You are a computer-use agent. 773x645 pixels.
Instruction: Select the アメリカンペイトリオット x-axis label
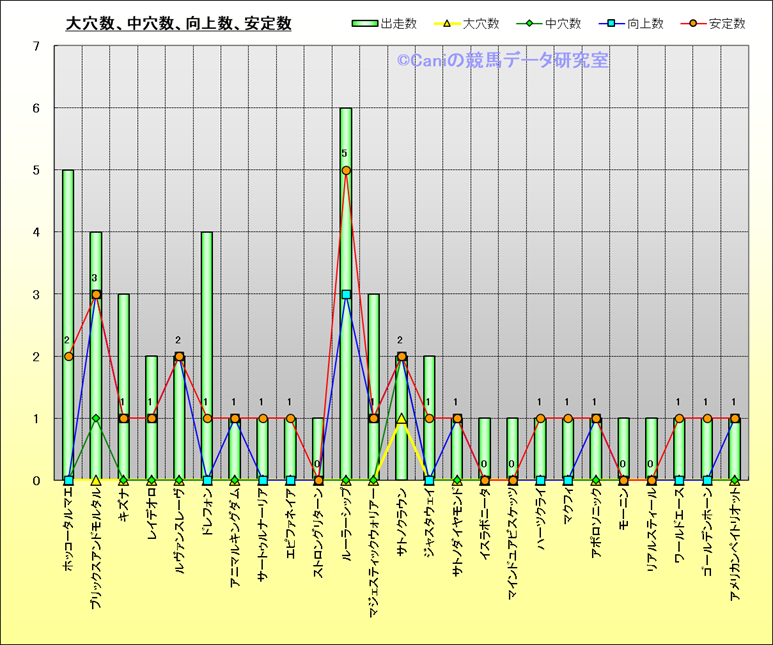click(735, 544)
